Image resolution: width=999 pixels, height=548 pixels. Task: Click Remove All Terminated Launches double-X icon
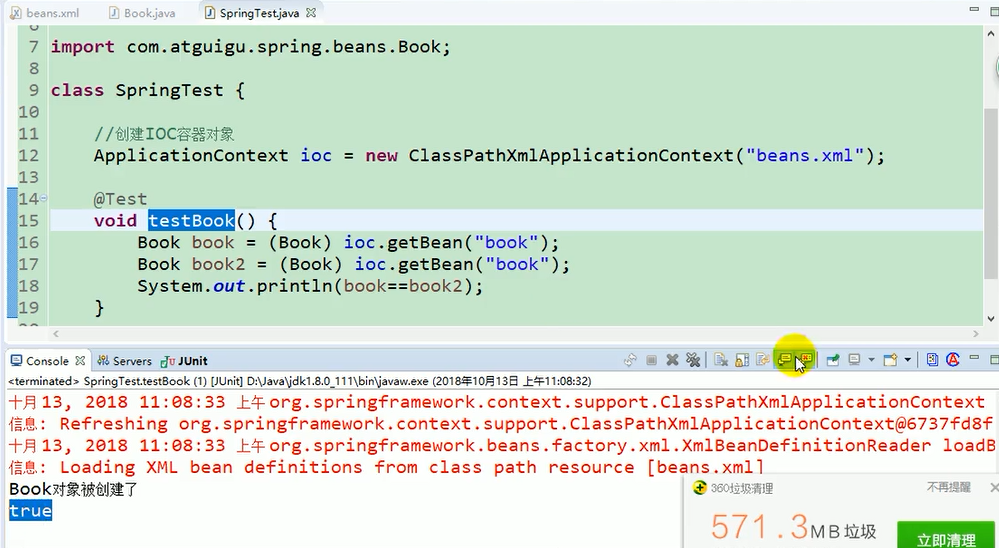(693, 360)
